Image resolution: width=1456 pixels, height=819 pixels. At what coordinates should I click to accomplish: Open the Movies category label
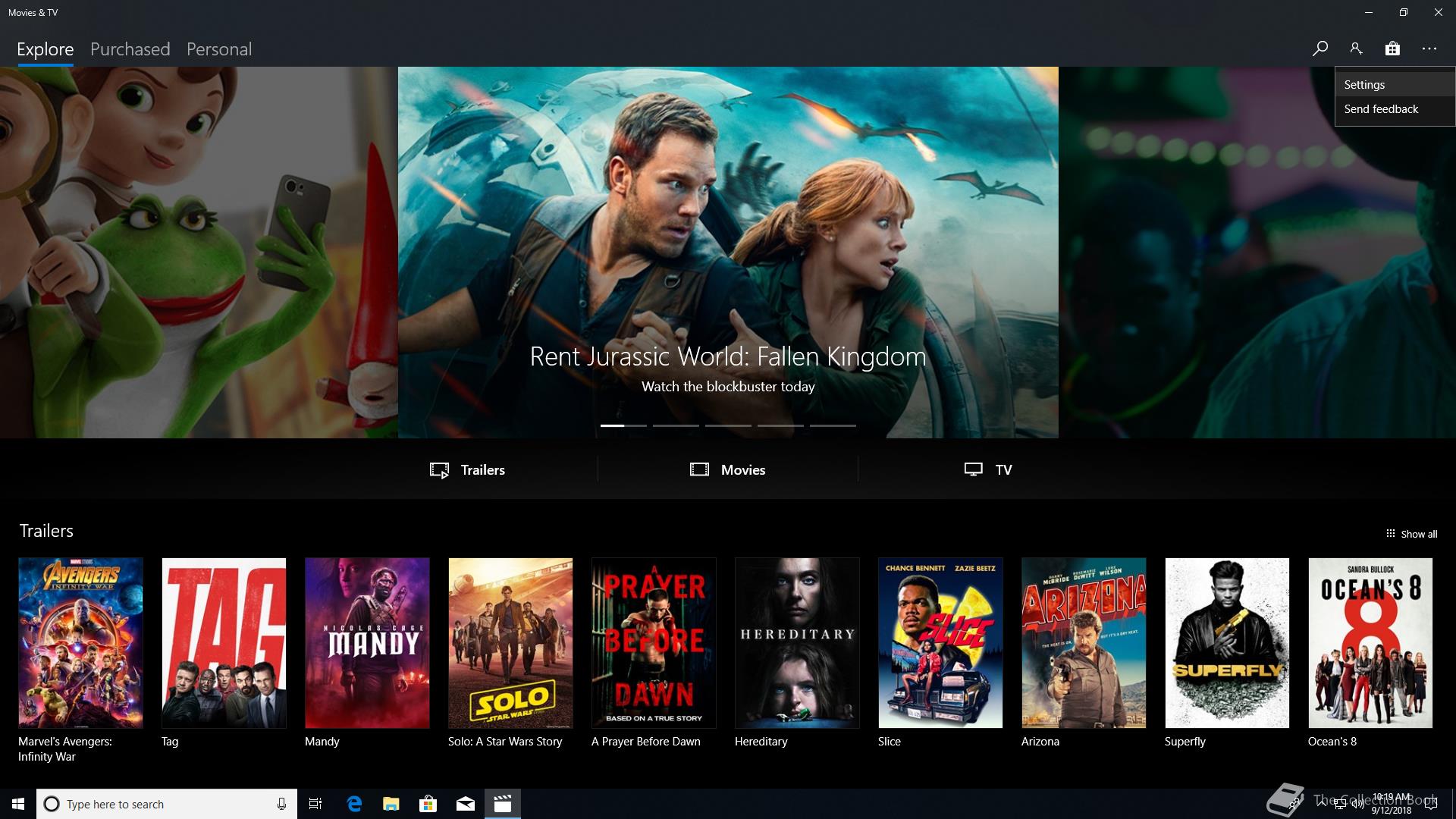point(743,470)
